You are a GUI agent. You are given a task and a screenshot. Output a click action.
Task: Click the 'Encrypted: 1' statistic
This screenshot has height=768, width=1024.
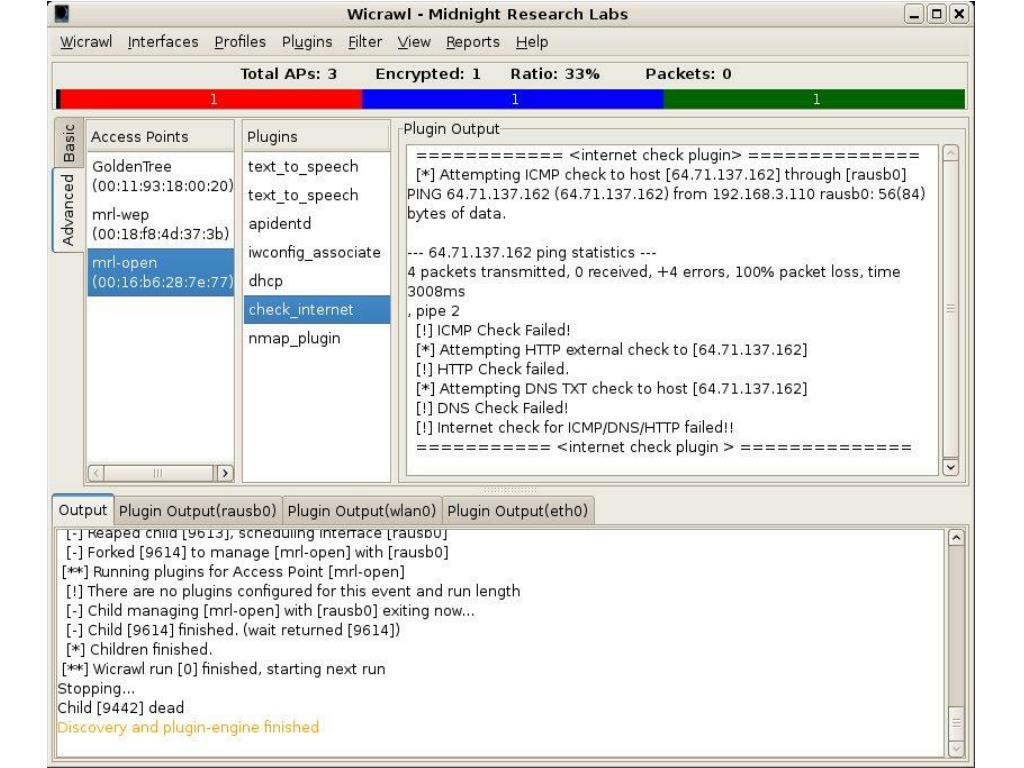428,74
